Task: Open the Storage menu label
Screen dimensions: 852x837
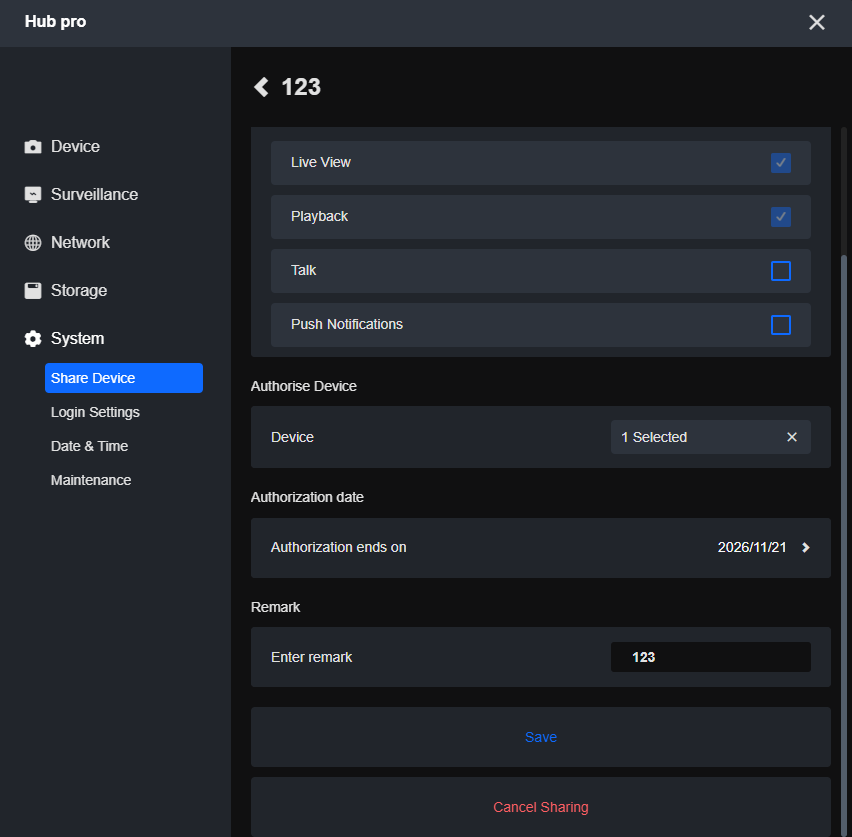Action: [79, 290]
